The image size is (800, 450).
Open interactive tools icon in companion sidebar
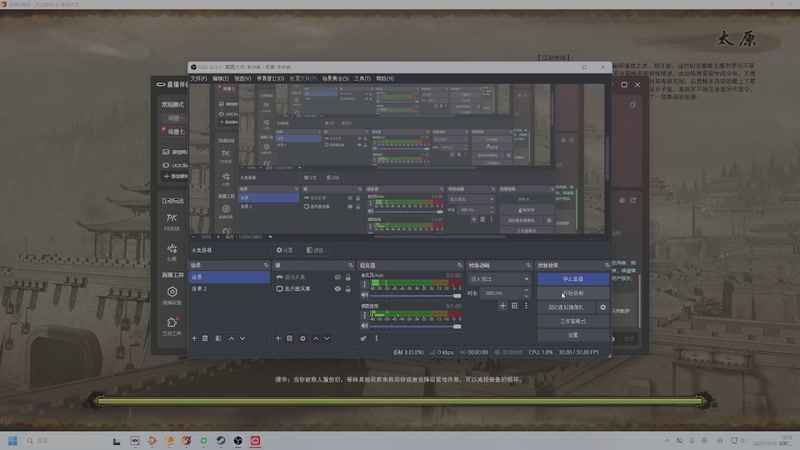172,326
